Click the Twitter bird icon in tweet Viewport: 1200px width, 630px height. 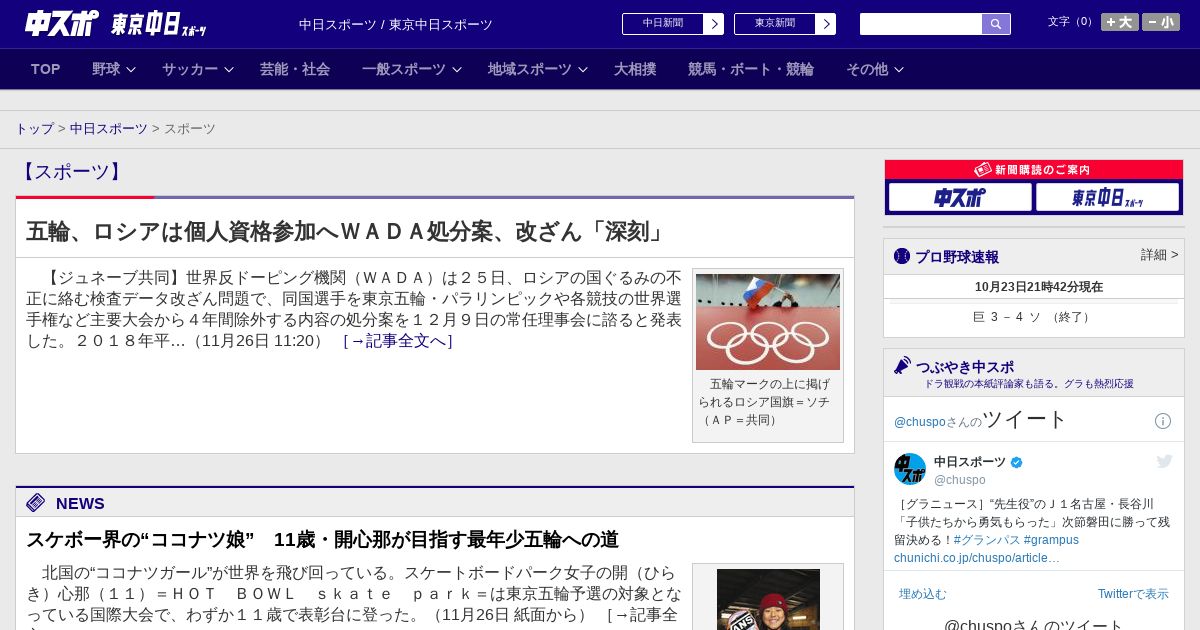click(x=1165, y=461)
